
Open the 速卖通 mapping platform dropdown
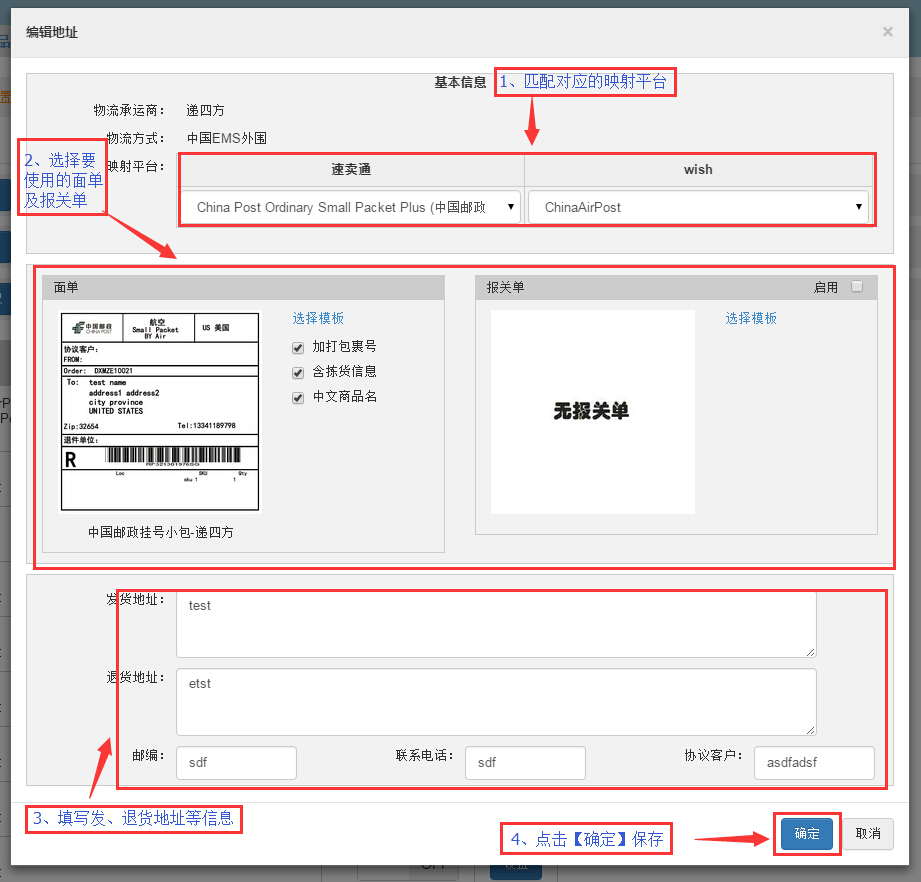coord(351,207)
